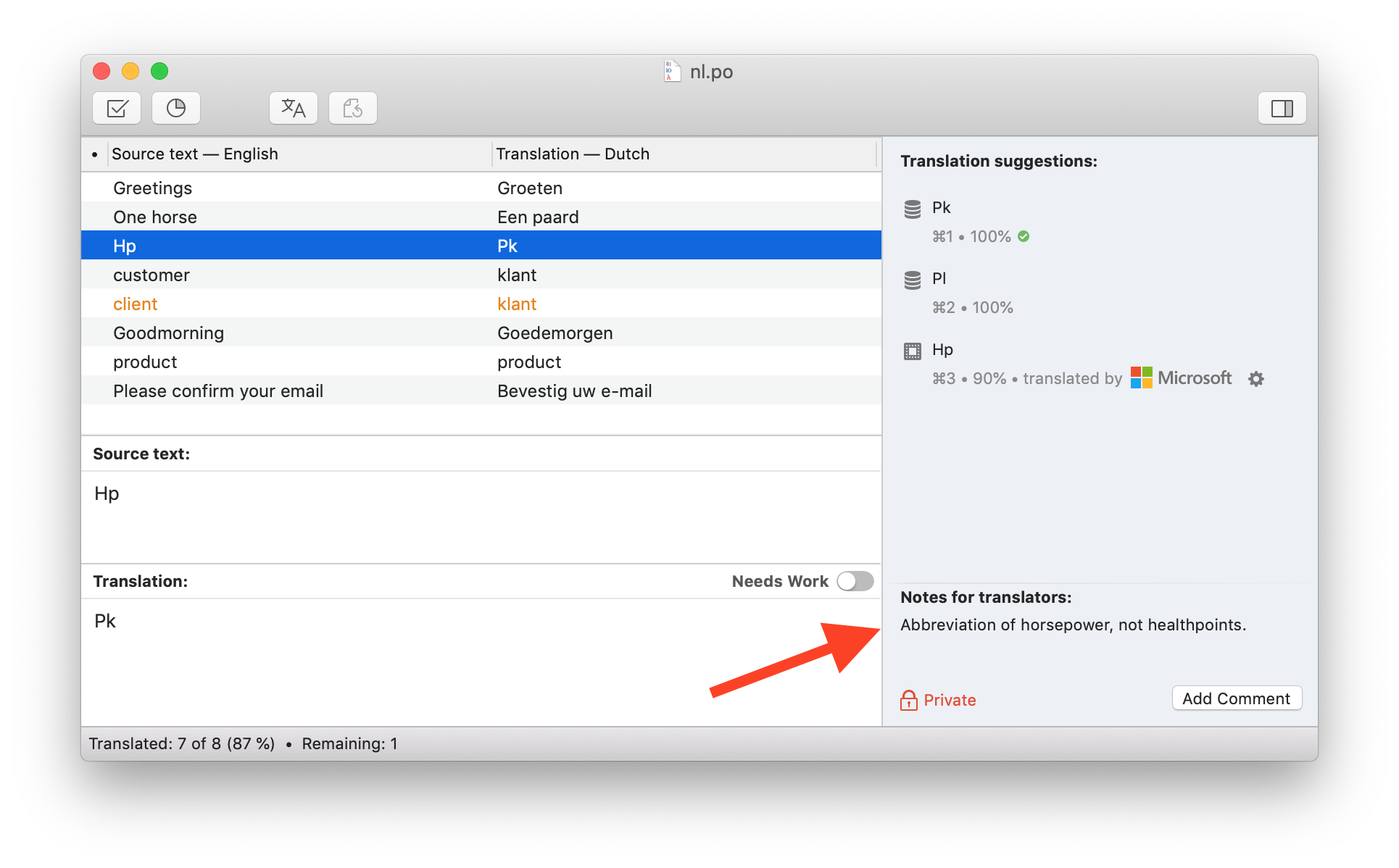1399x868 pixels.
Task: Click the nl.po window title
Action: [x=711, y=71]
